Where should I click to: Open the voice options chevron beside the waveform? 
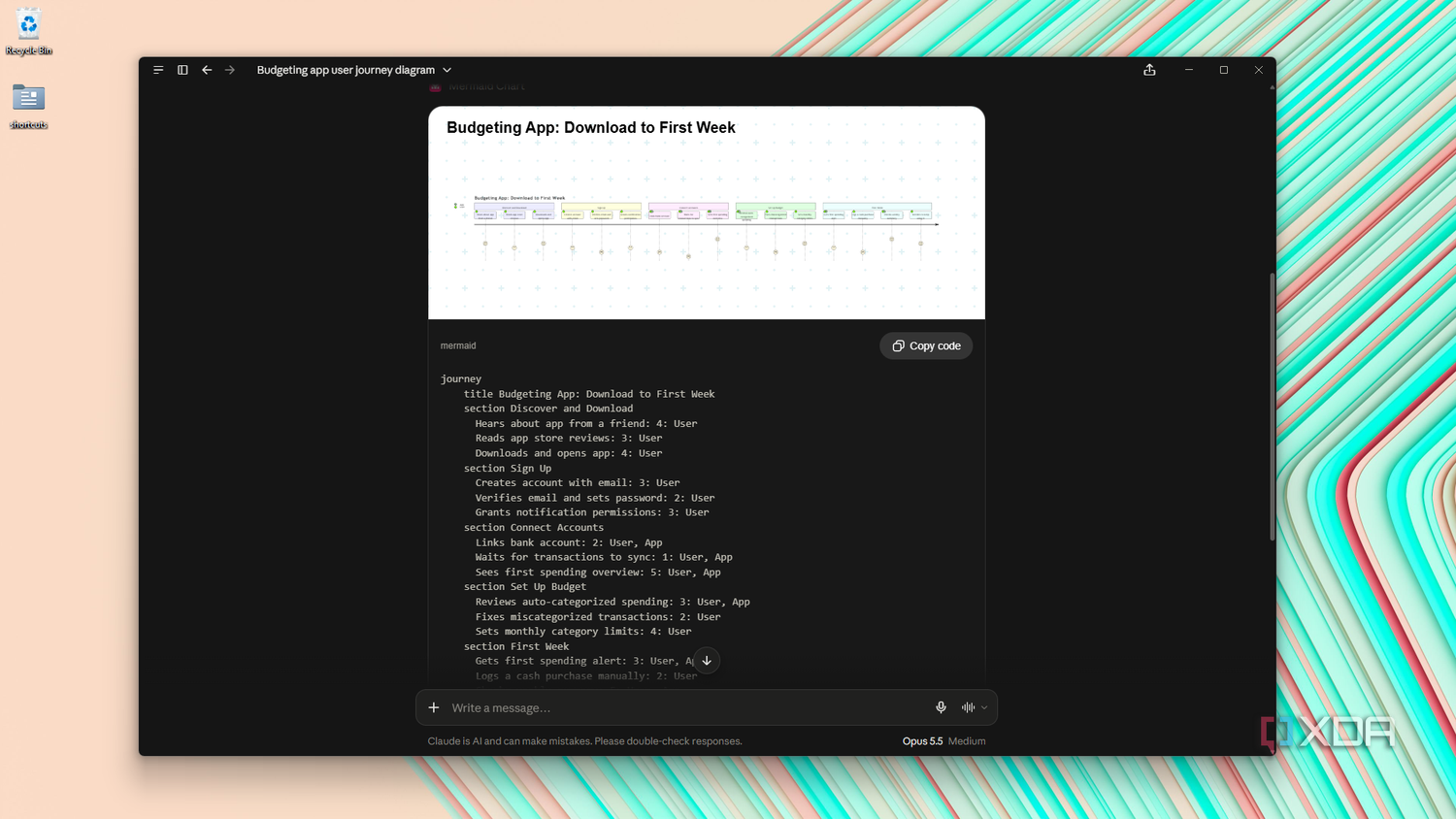[x=984, y=707]
